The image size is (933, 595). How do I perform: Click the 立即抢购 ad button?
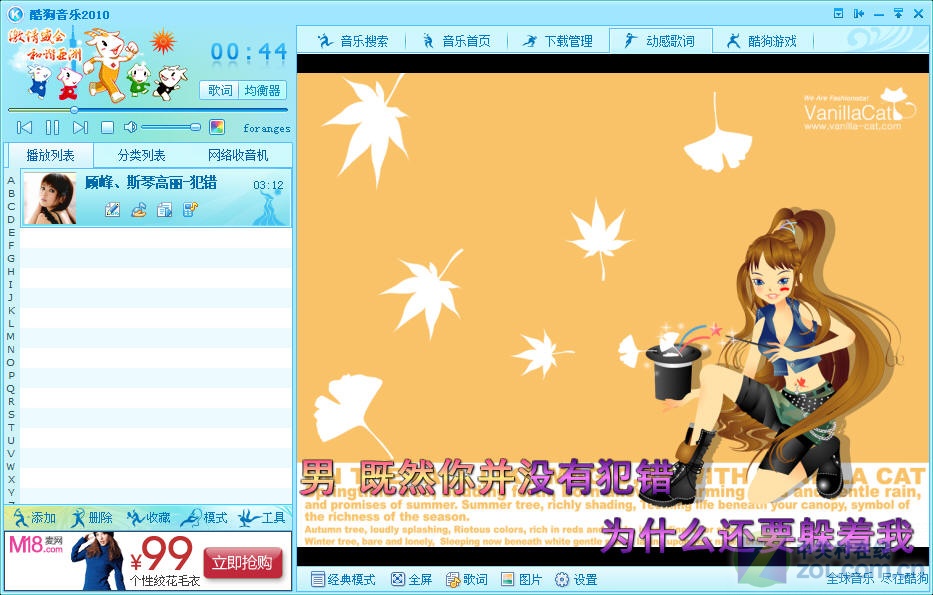coord(242,562)
